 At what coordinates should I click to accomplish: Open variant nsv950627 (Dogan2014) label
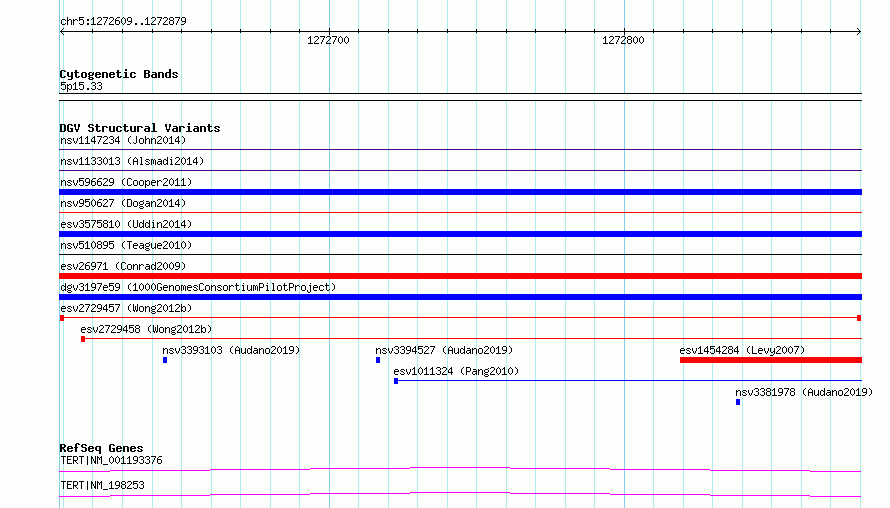click(x=123, y=203)
